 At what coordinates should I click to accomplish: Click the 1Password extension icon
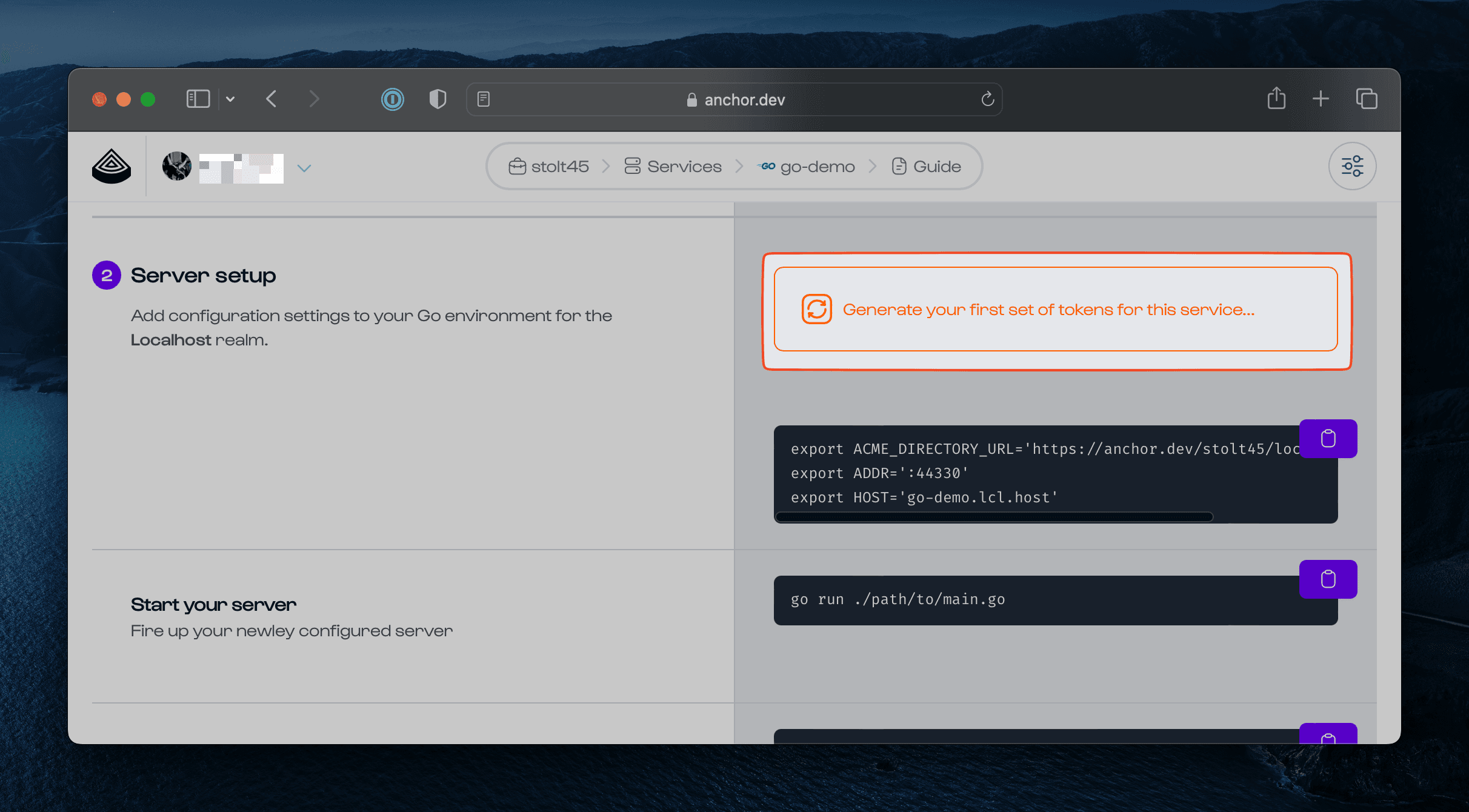tap(393, 99)
